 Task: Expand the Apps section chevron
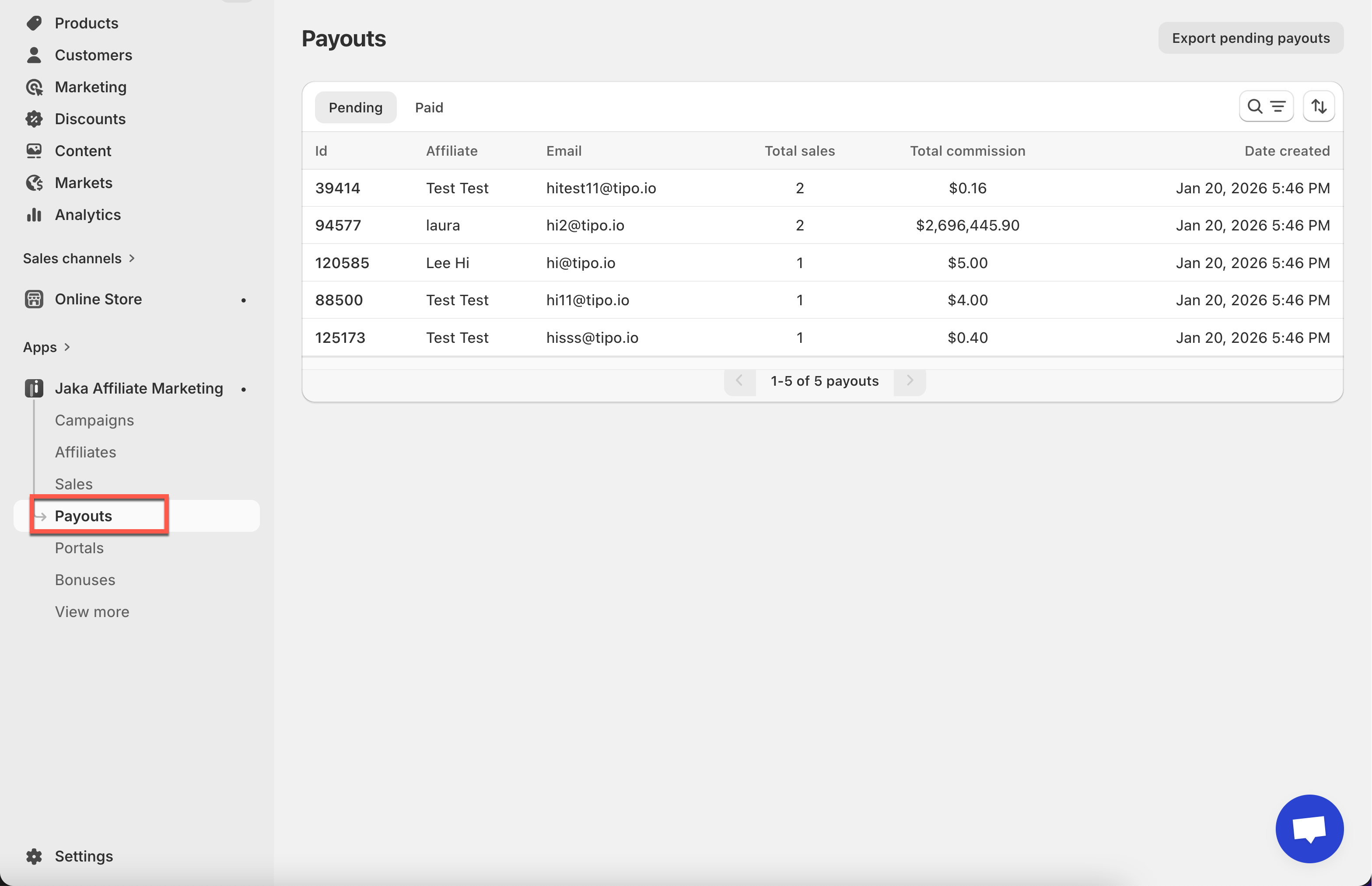click(67, 347)
